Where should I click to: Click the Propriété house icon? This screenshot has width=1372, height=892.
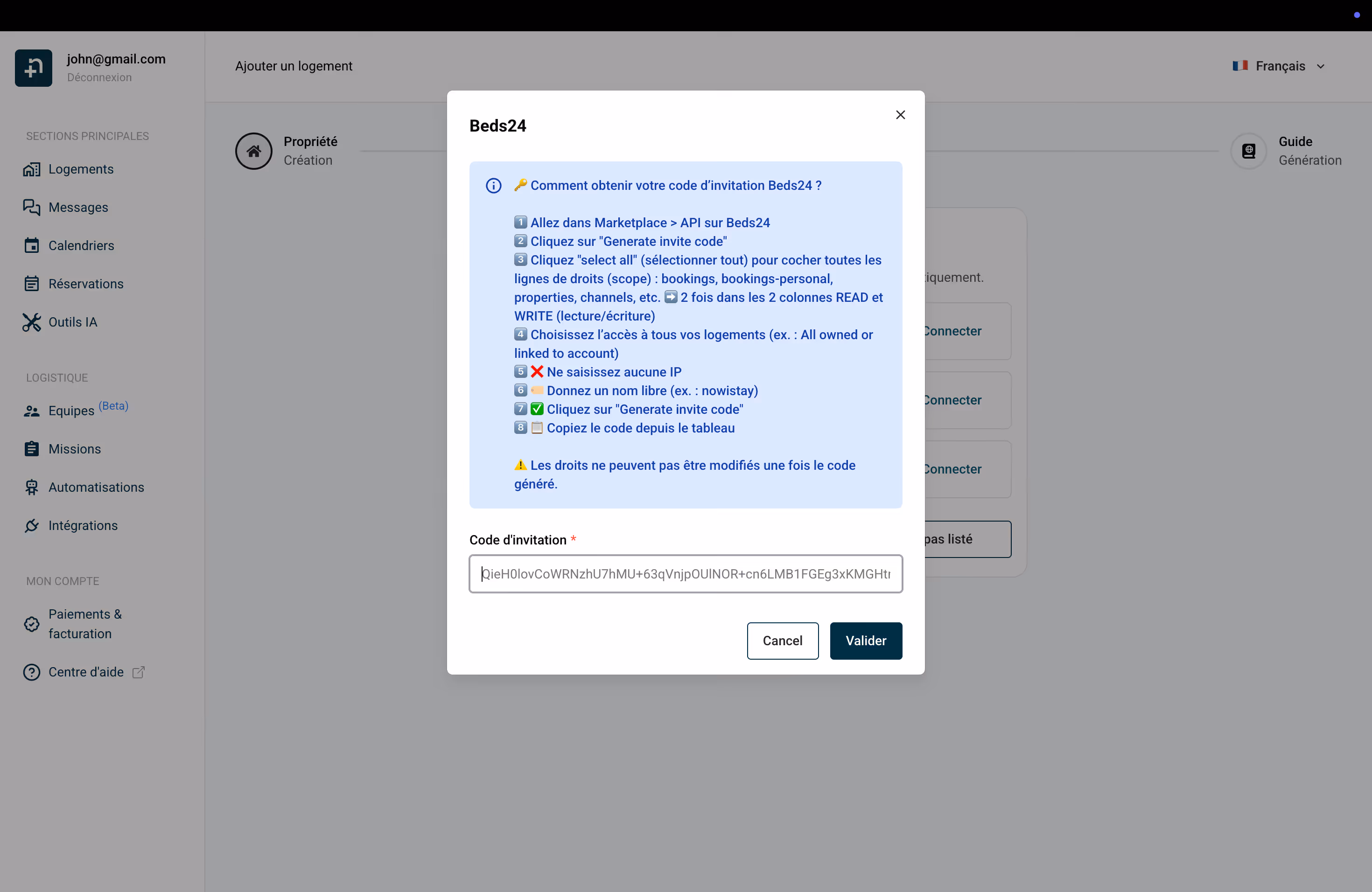pyautogui.click(x=254, y=151)
